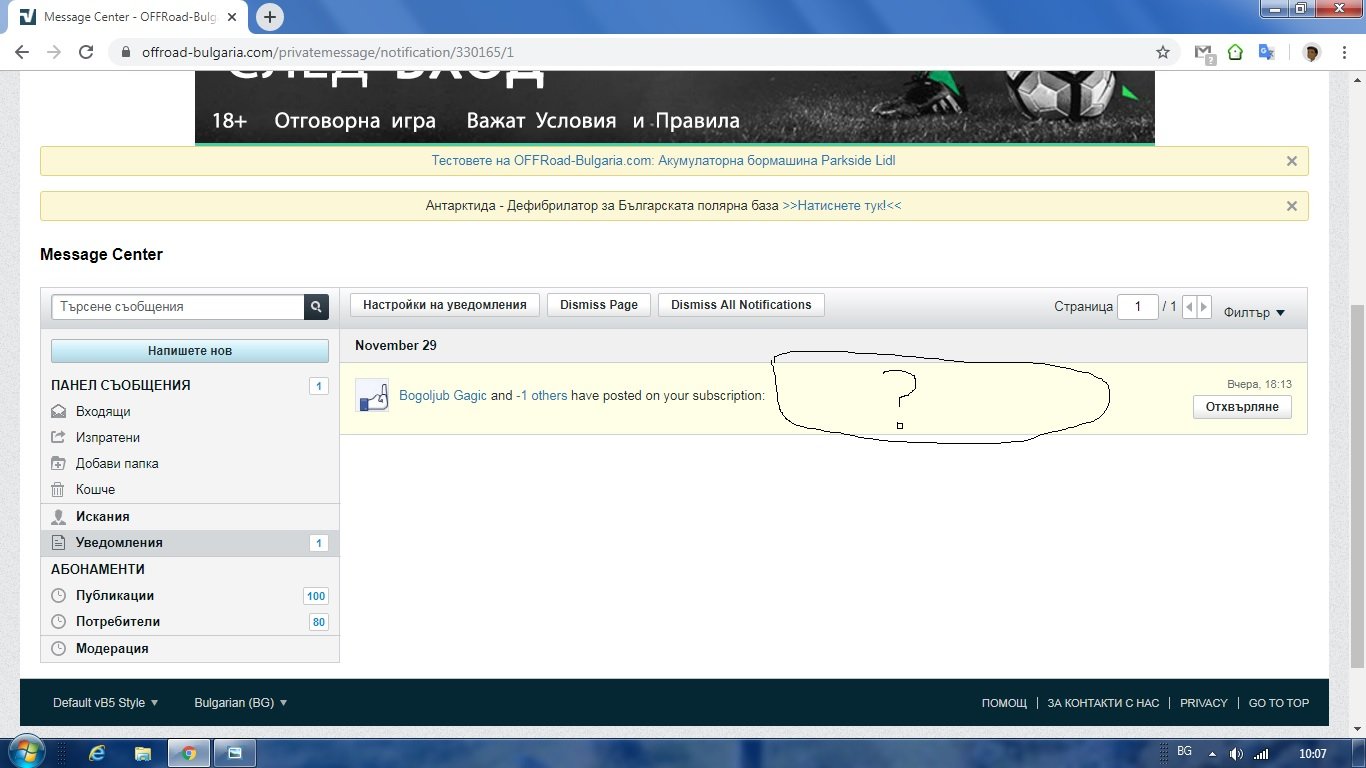Bookmark this page with the star icon
This screenshot has height=768, width=1366.
click(x=1162, y=52)
